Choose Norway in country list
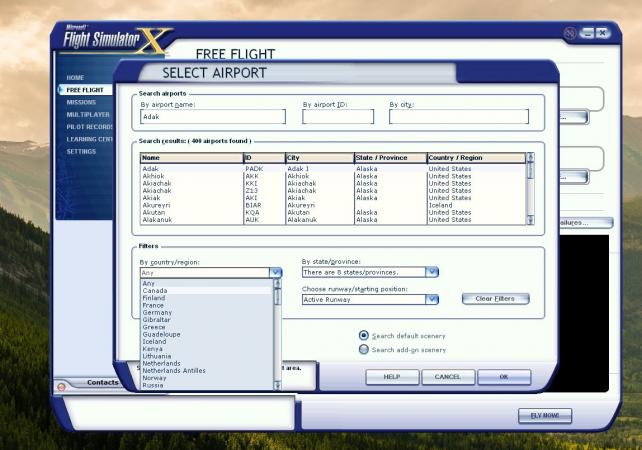Screen dimensions: 642x450 click(207, 378)
